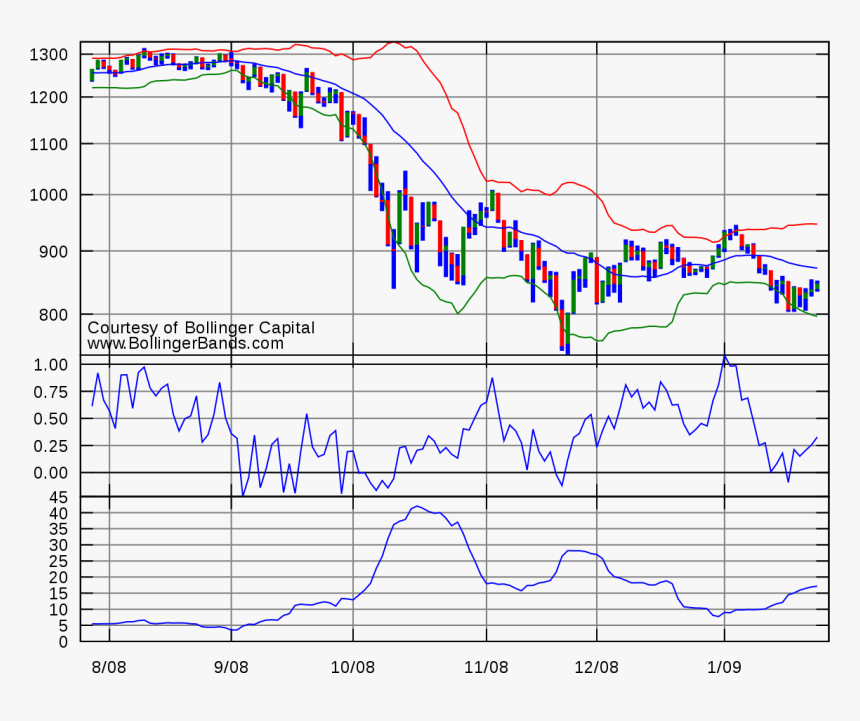Click the www.BollingerBands.com text
Viewport: 860px width, 721px height.
185,344
